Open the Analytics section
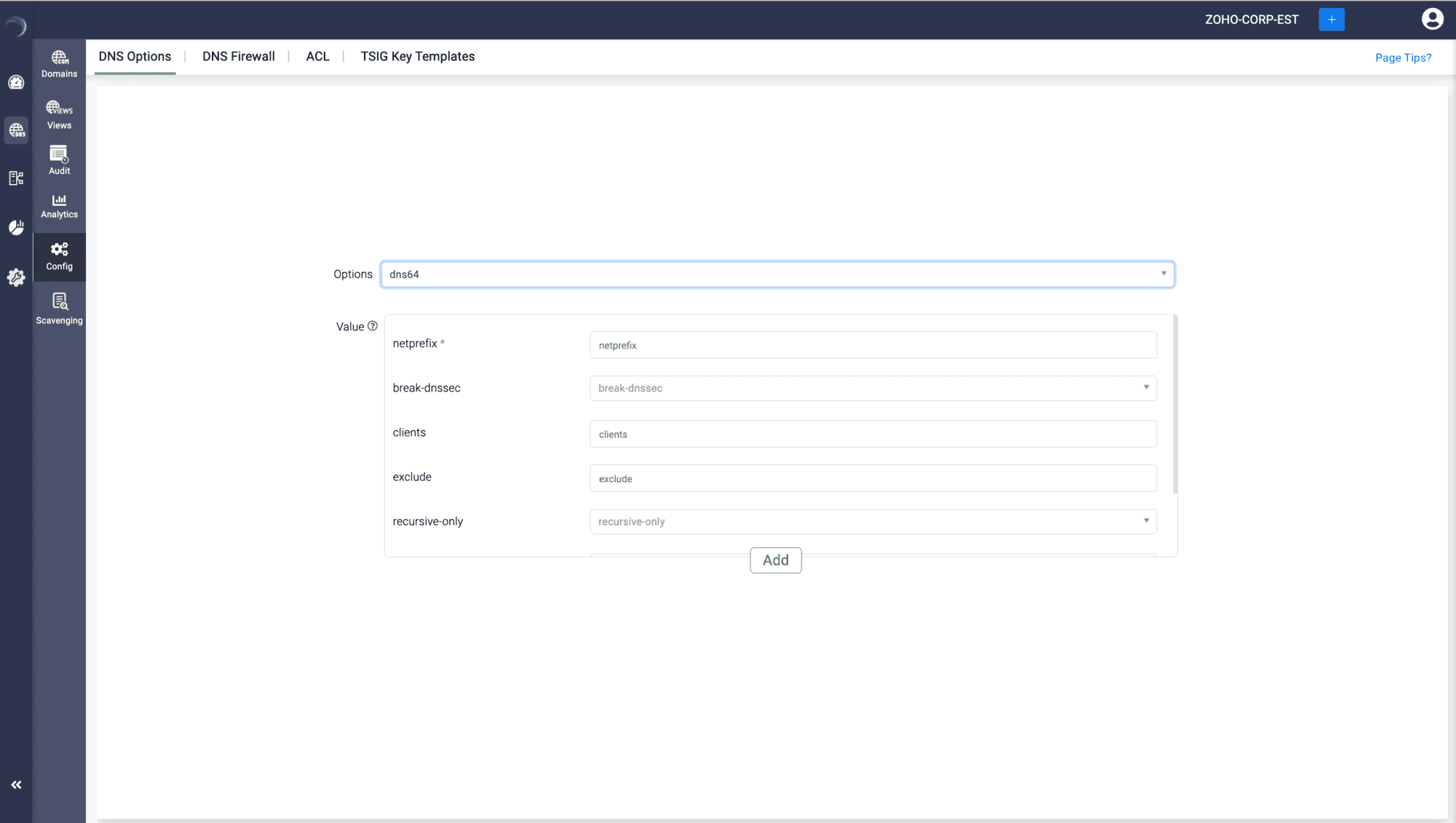The image size is (1456, 823). click(x=59, y=206)
